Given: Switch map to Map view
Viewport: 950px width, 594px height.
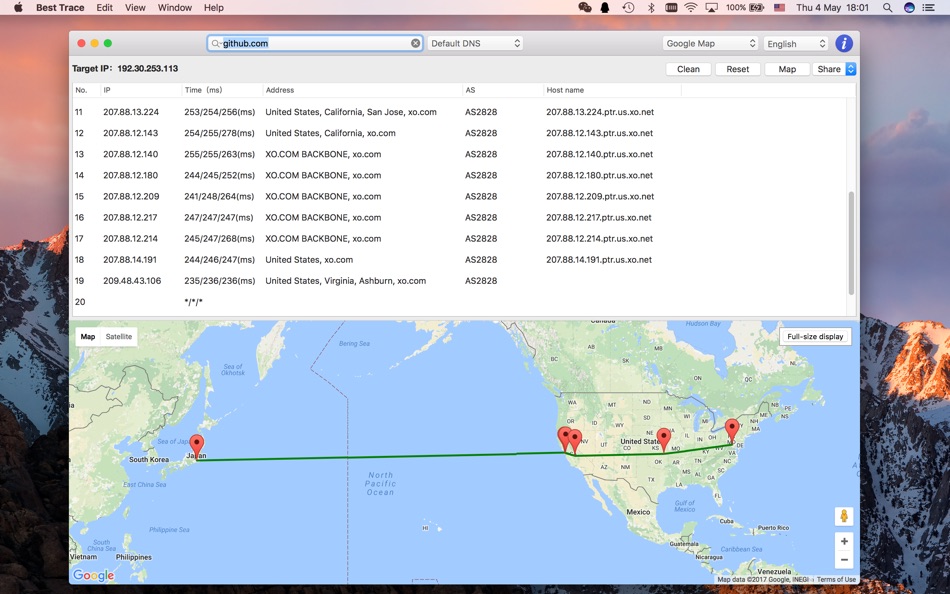Looking at the screenshot, I should pyautogui.click(x=88, y=336).
